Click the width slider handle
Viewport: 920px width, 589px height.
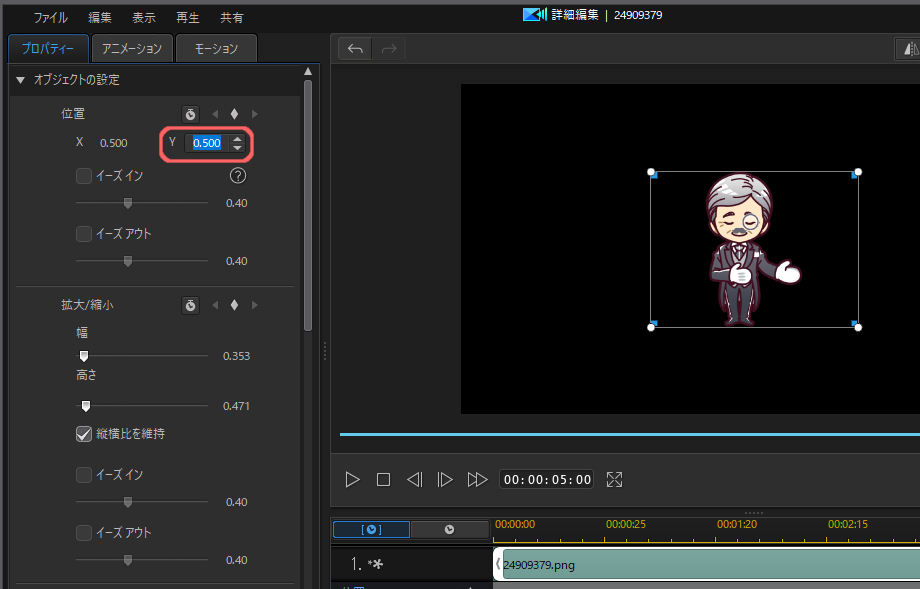click(x=84, y=355)
